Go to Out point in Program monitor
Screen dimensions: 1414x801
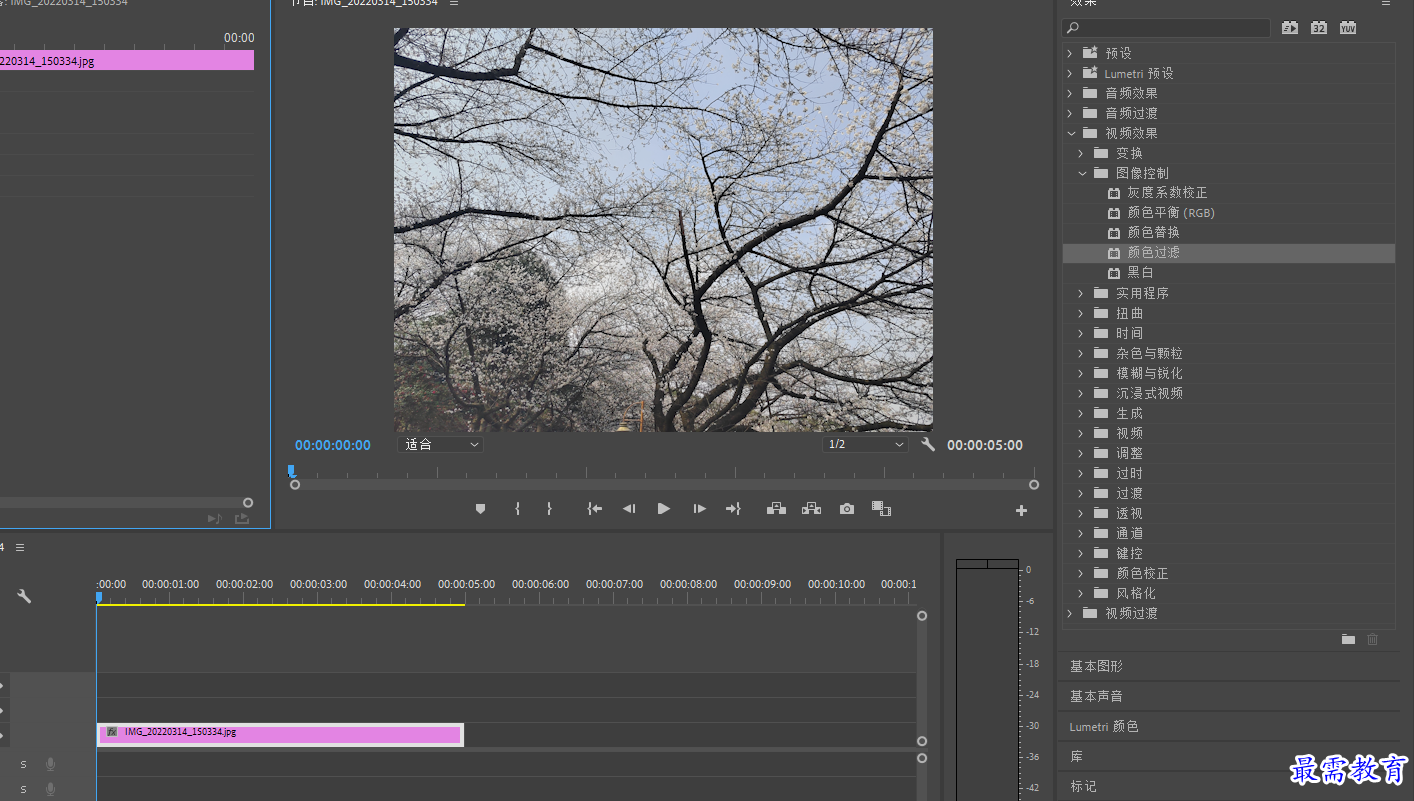click(733, 509)
